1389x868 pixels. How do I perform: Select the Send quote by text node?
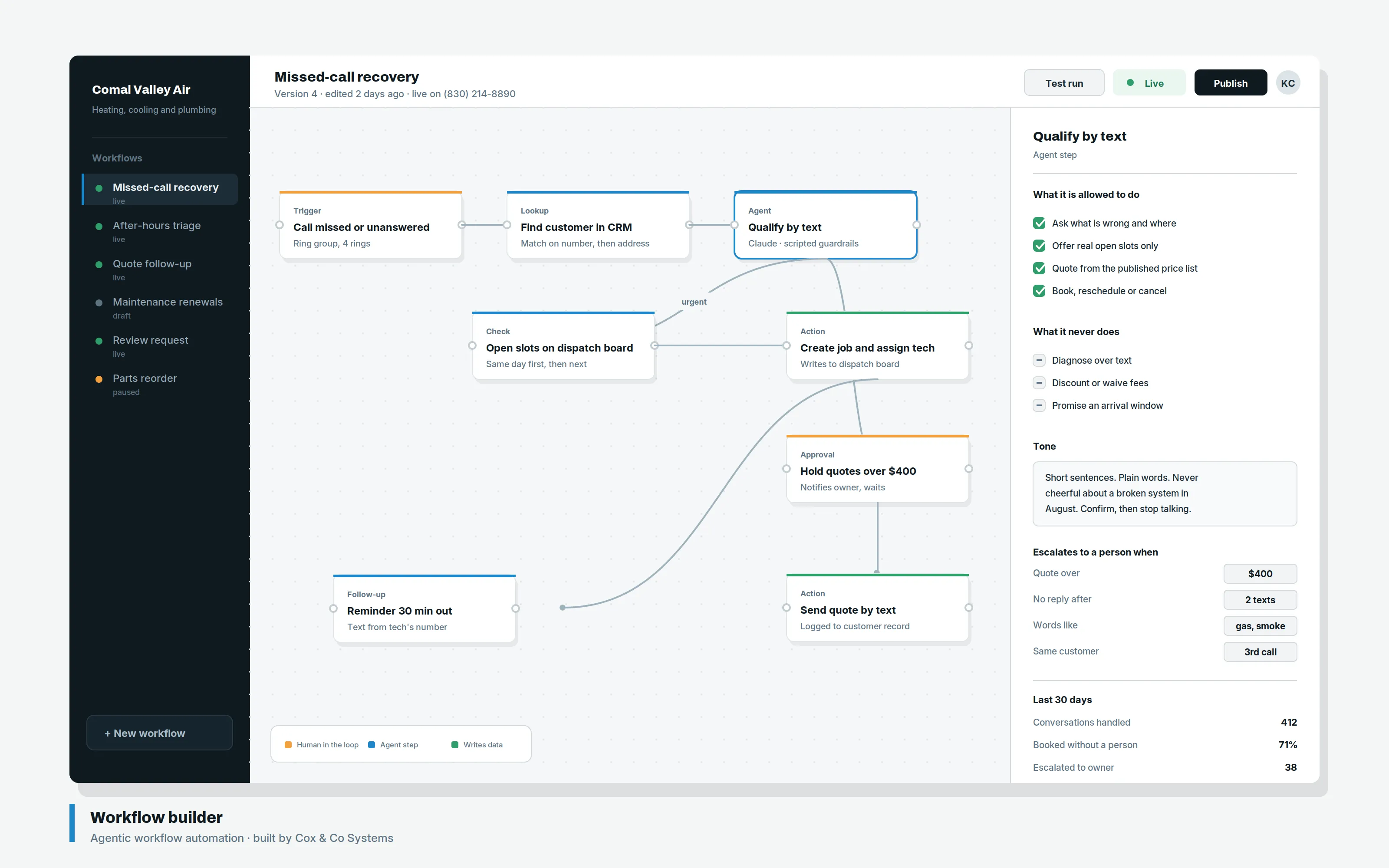(877, 608)
